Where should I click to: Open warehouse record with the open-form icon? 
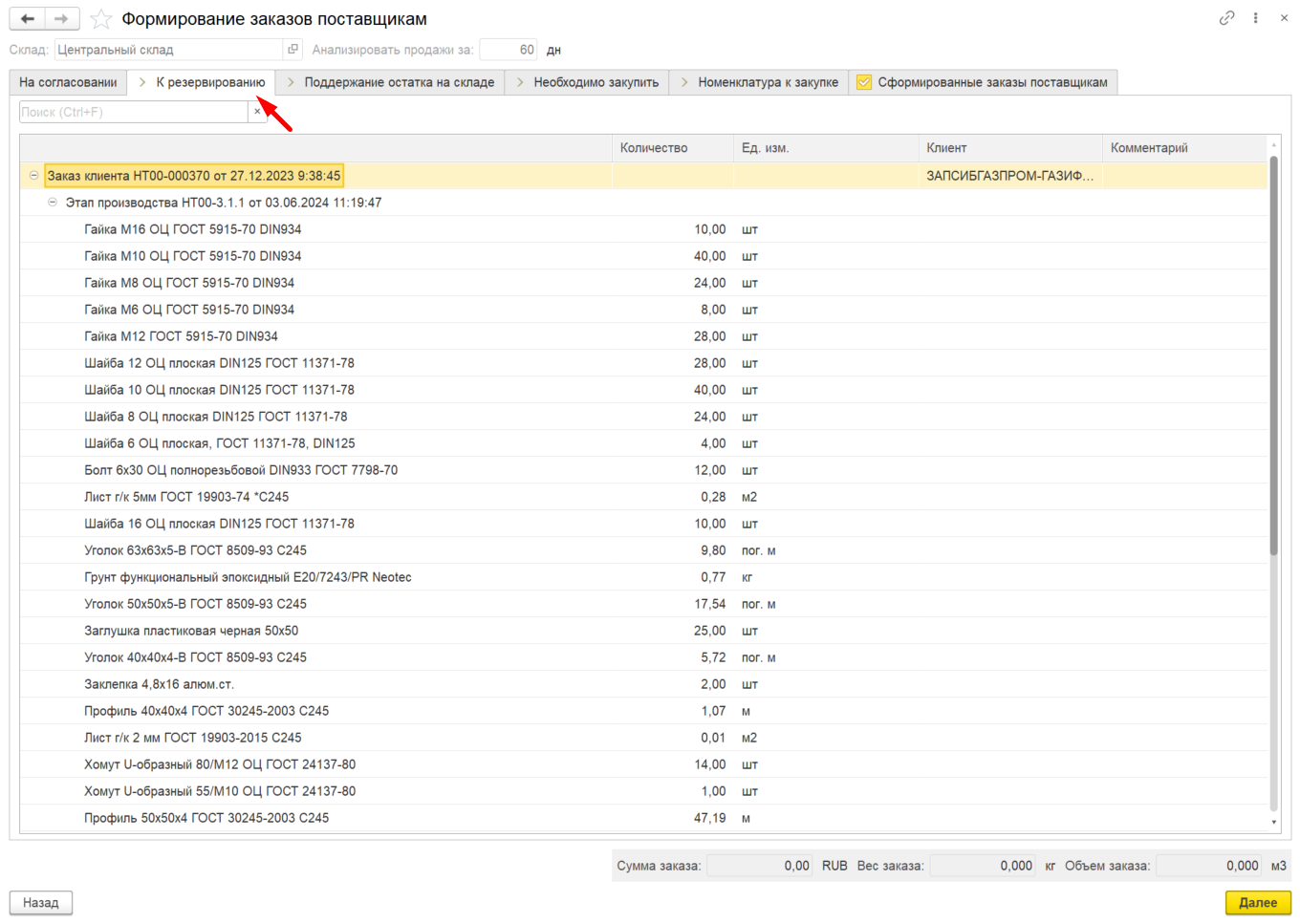pos(293,50)
